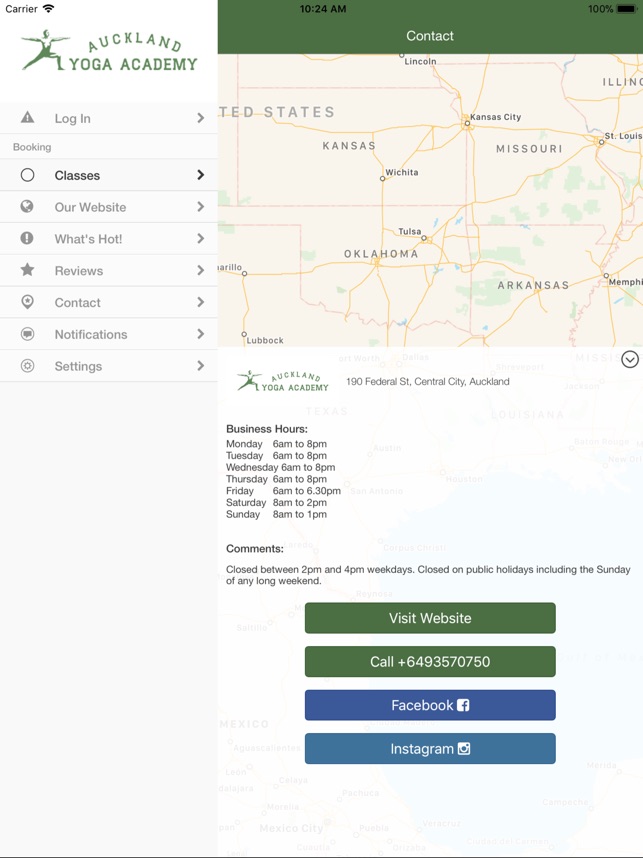This screenshot has height=858, width=643.
Task: Select the Reviews menu item
Action: [x=109, y=270]
